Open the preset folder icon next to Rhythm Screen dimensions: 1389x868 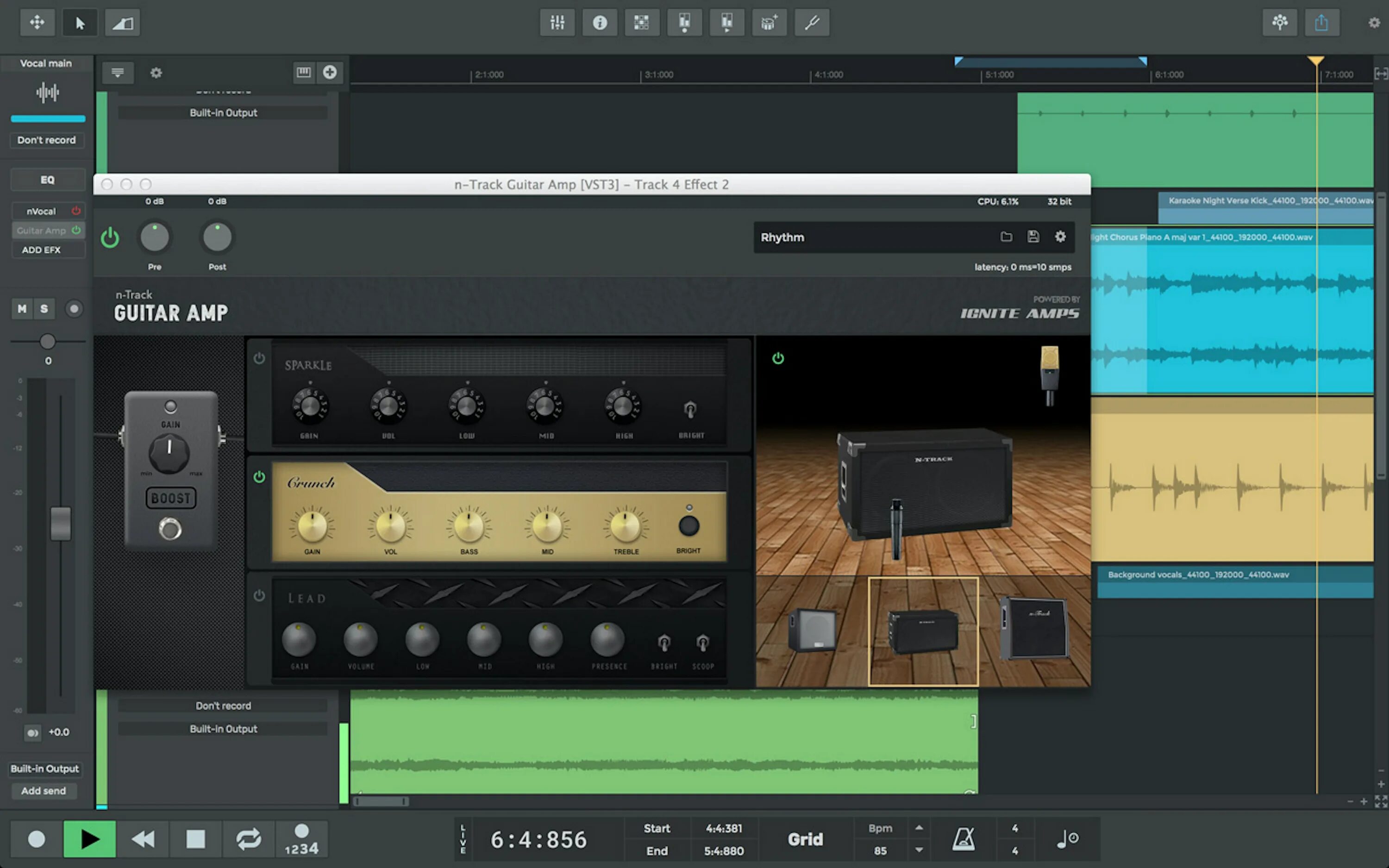point(1006,237)
